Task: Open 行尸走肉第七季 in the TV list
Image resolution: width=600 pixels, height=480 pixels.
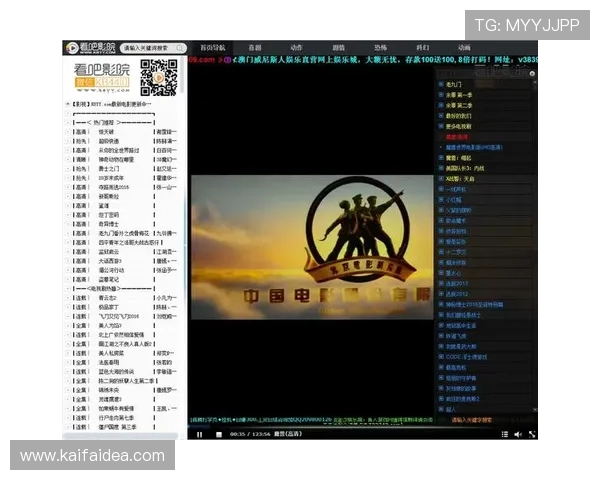Action: click(x=116, y=418)
